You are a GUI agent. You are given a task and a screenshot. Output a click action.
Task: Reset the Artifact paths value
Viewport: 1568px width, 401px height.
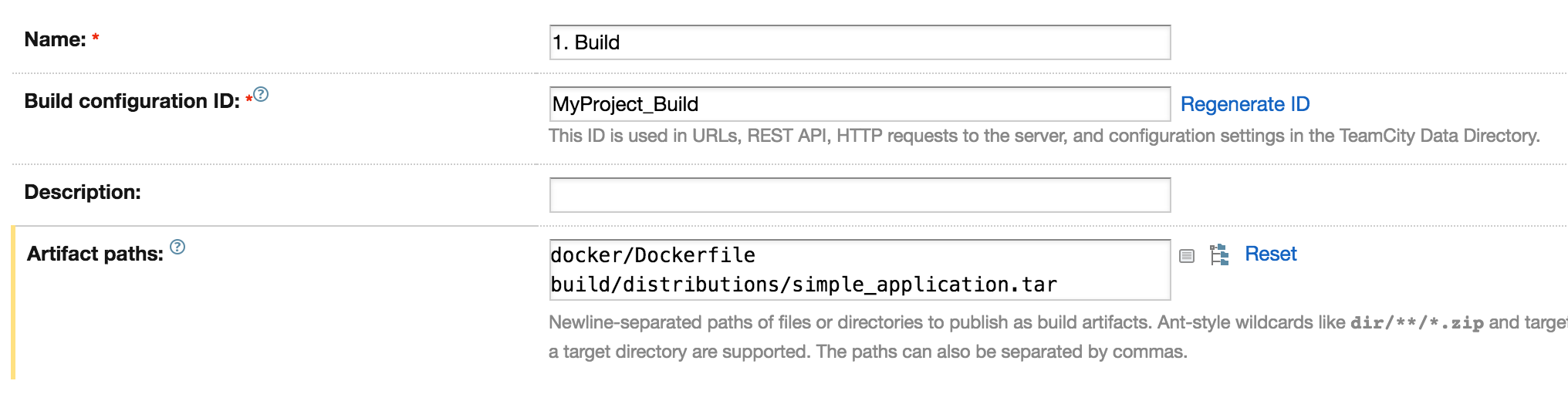click(x=1270, y=254)
